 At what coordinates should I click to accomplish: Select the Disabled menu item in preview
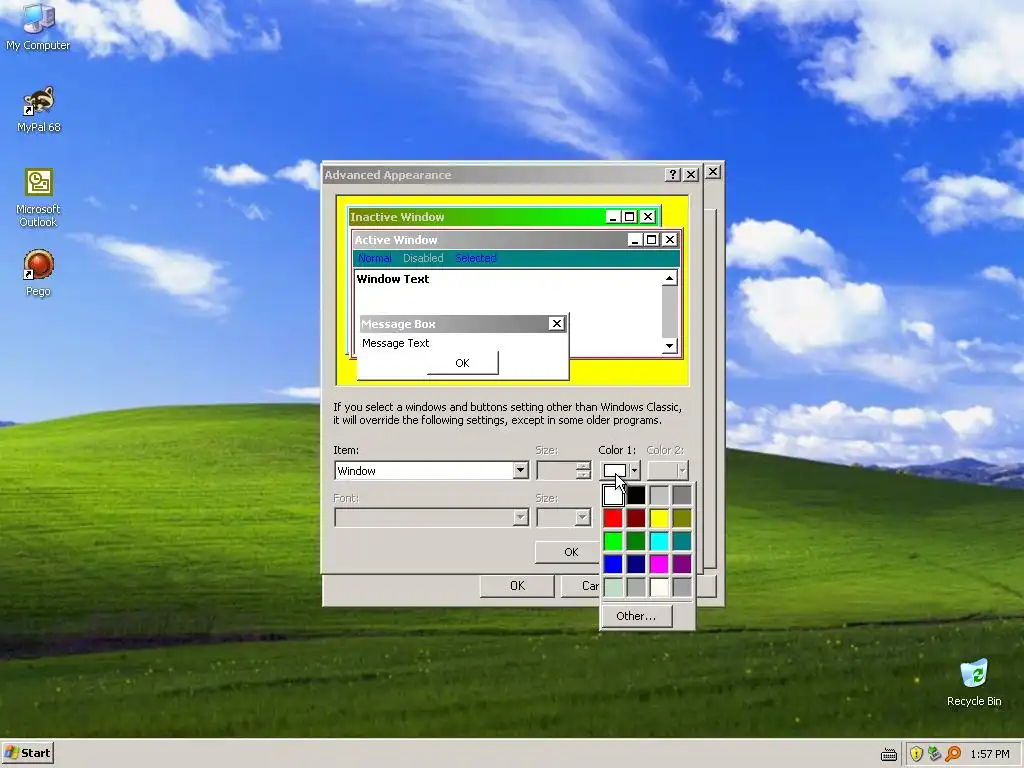423,258
